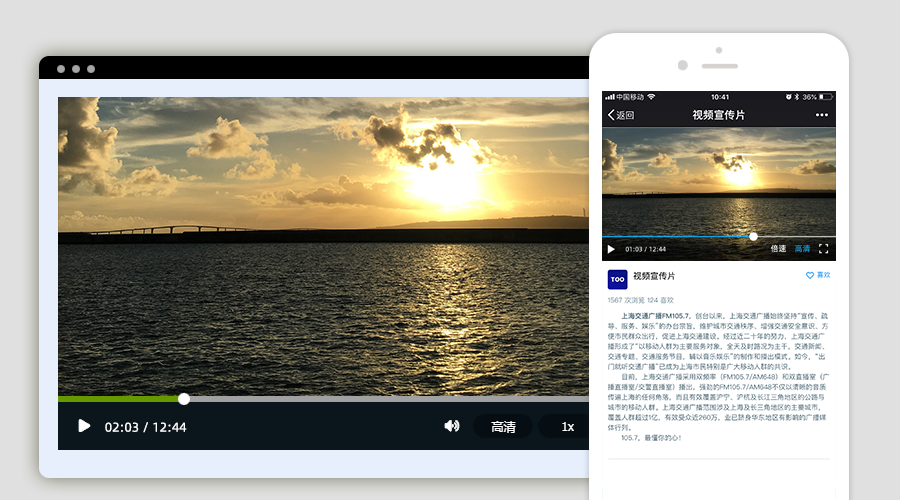Click first dot in browser window title bar
This screenshot has height=500, width=900.
[x=61, y=69]
